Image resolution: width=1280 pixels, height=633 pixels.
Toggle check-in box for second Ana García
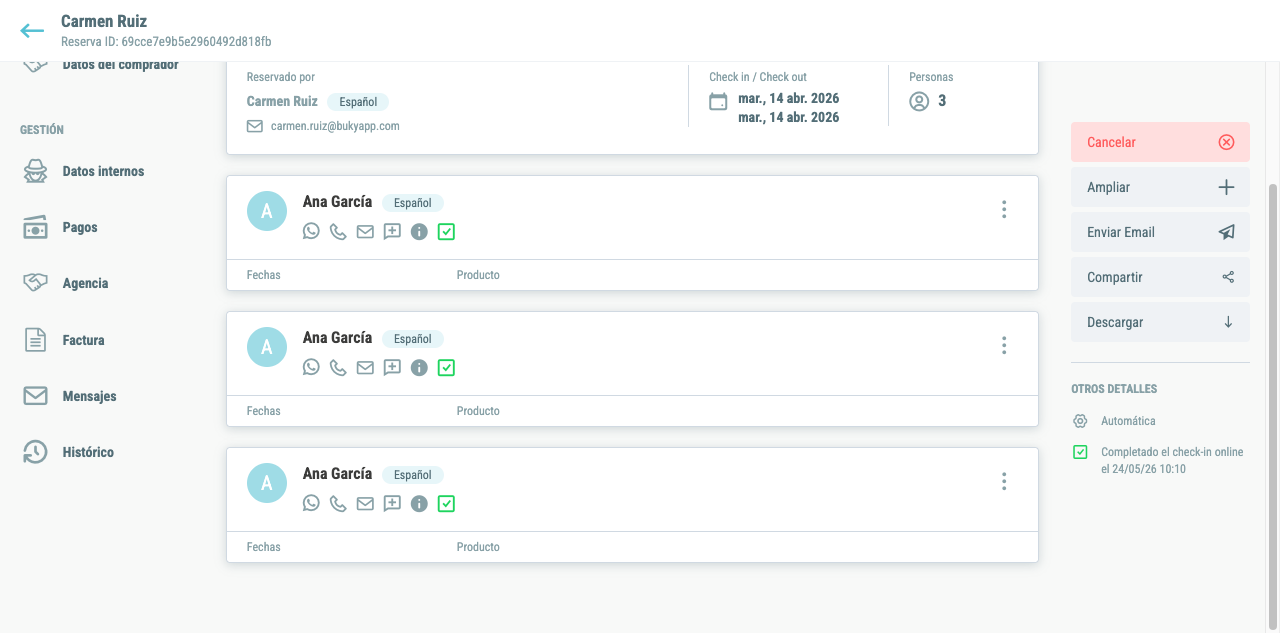pos(446,367)
